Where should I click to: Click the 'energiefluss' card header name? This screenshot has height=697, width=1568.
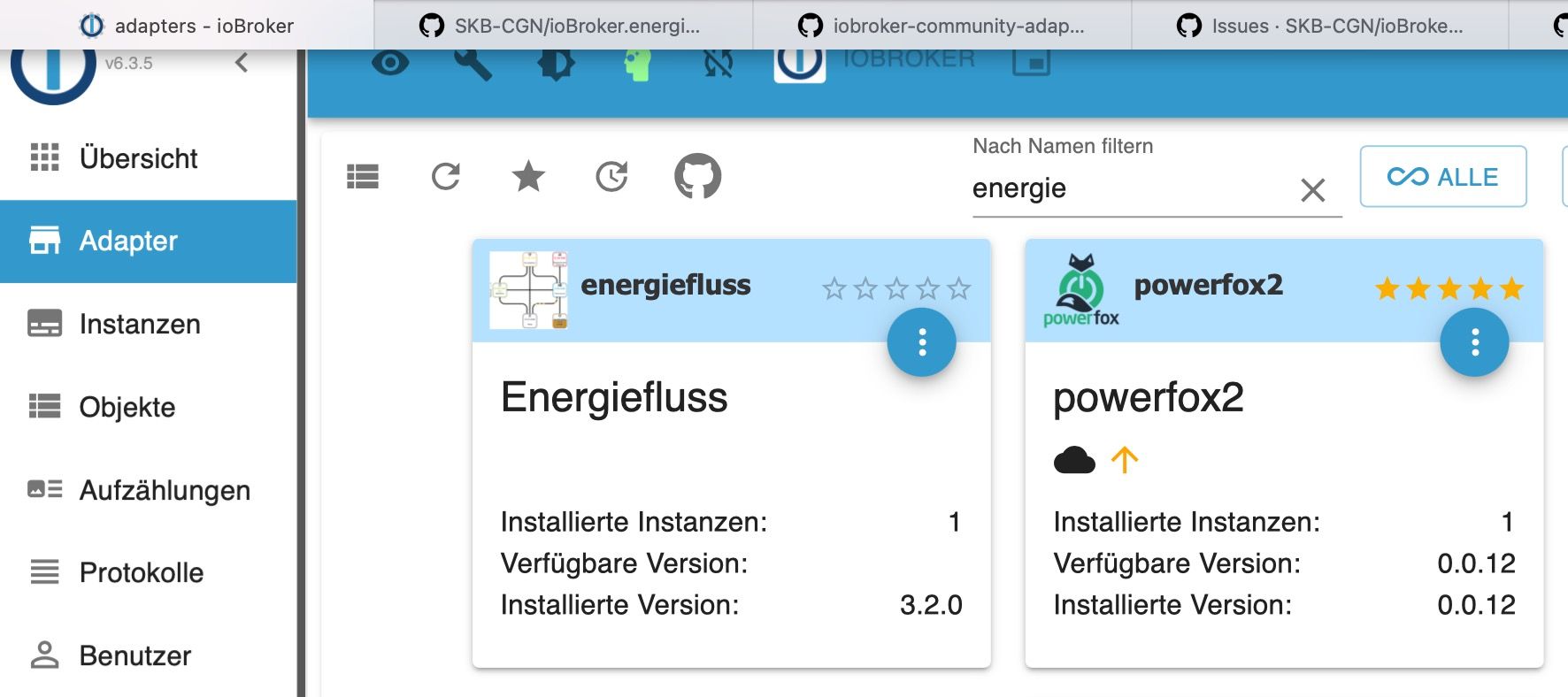pyautogui.click(x=665, y=285)
